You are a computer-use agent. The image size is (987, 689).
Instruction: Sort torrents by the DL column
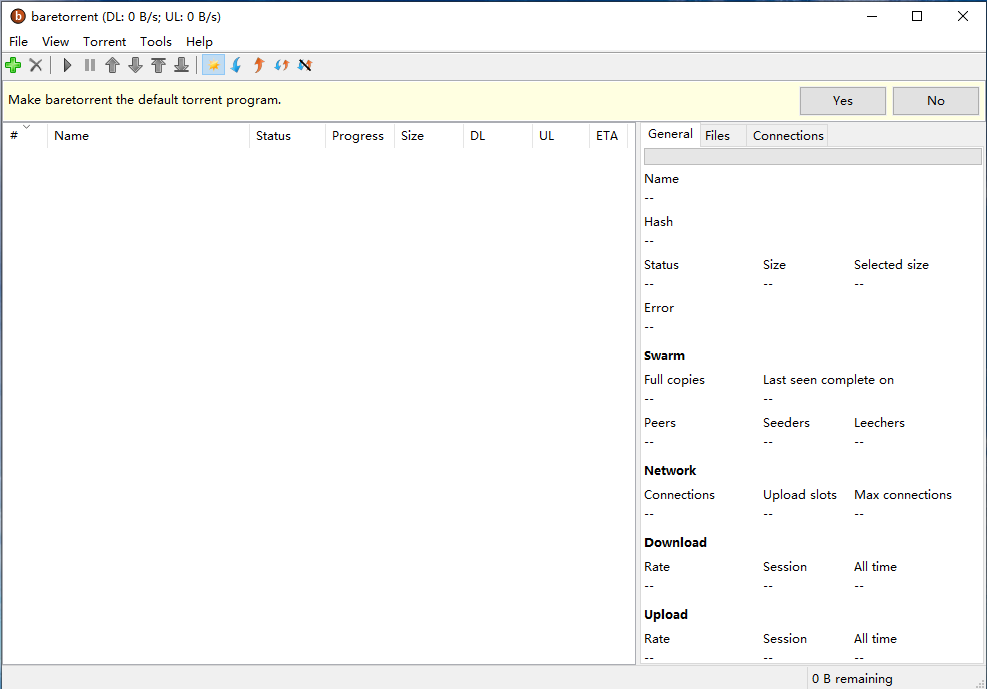click(498, 135)
